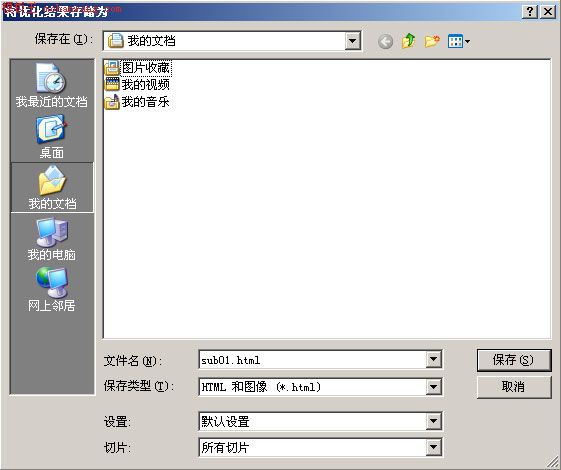Create a new folder

tap(432, 41)
